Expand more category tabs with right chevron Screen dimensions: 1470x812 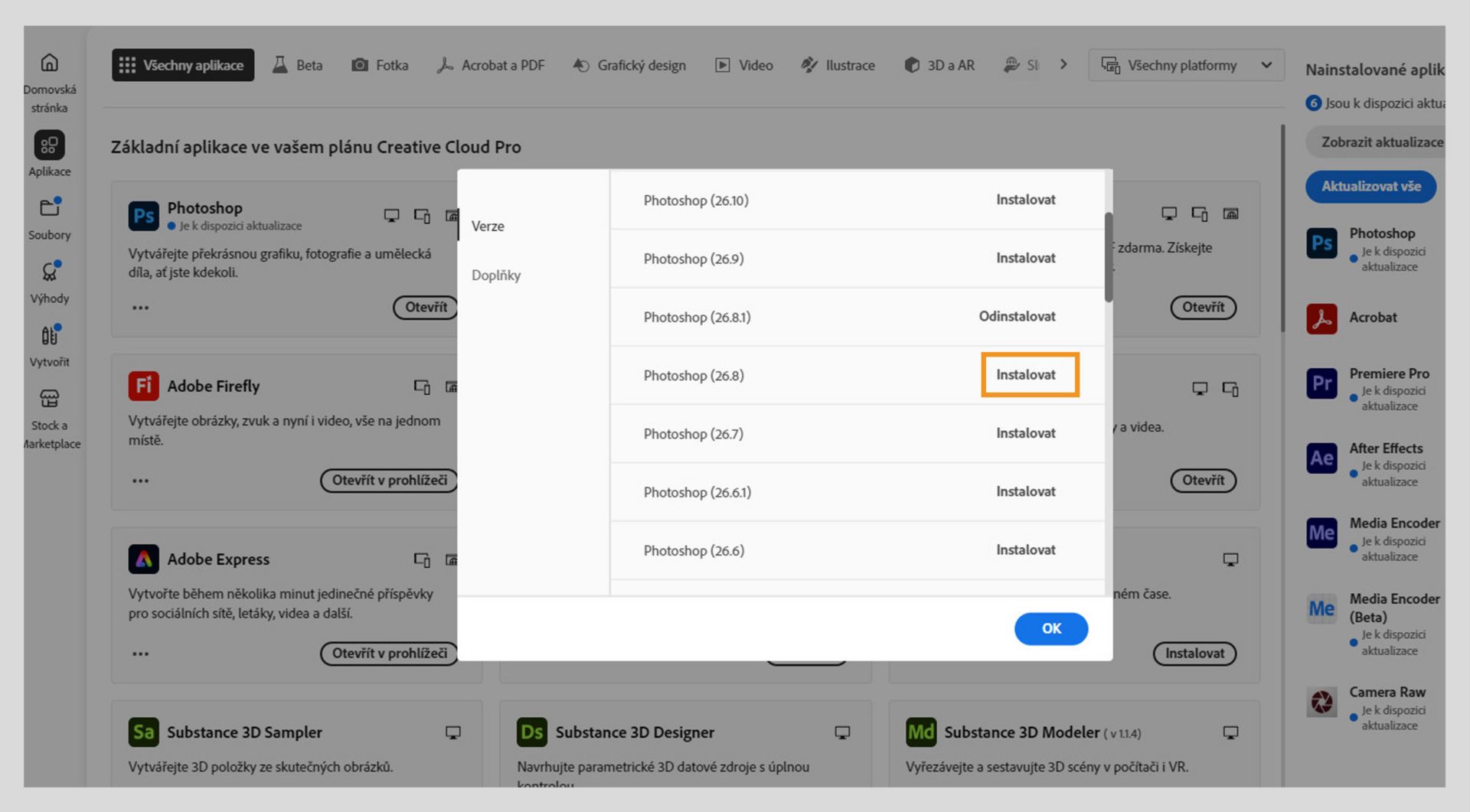[1063, 65]
